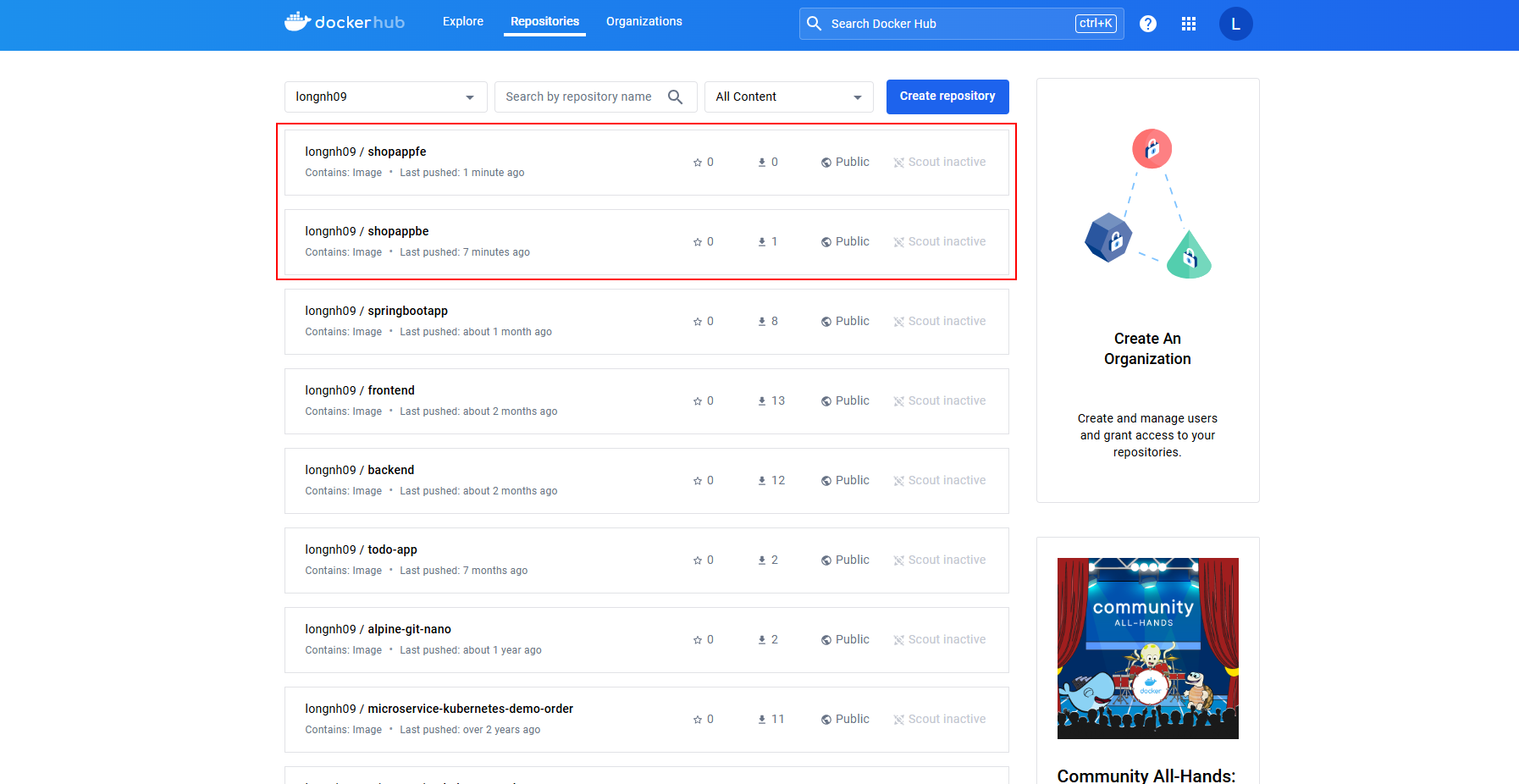Go to the Explore tab
The width and height of the screenshot is (1519, 784).
pyautogui.click(x=463, y=21)
